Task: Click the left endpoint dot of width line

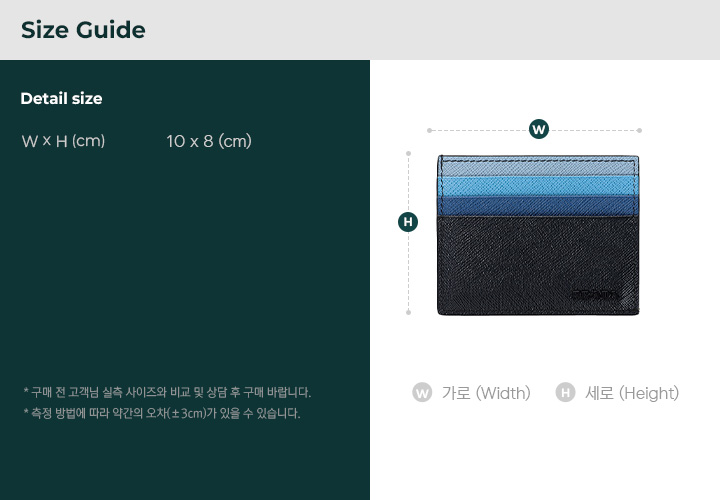Action: (429, 130)
